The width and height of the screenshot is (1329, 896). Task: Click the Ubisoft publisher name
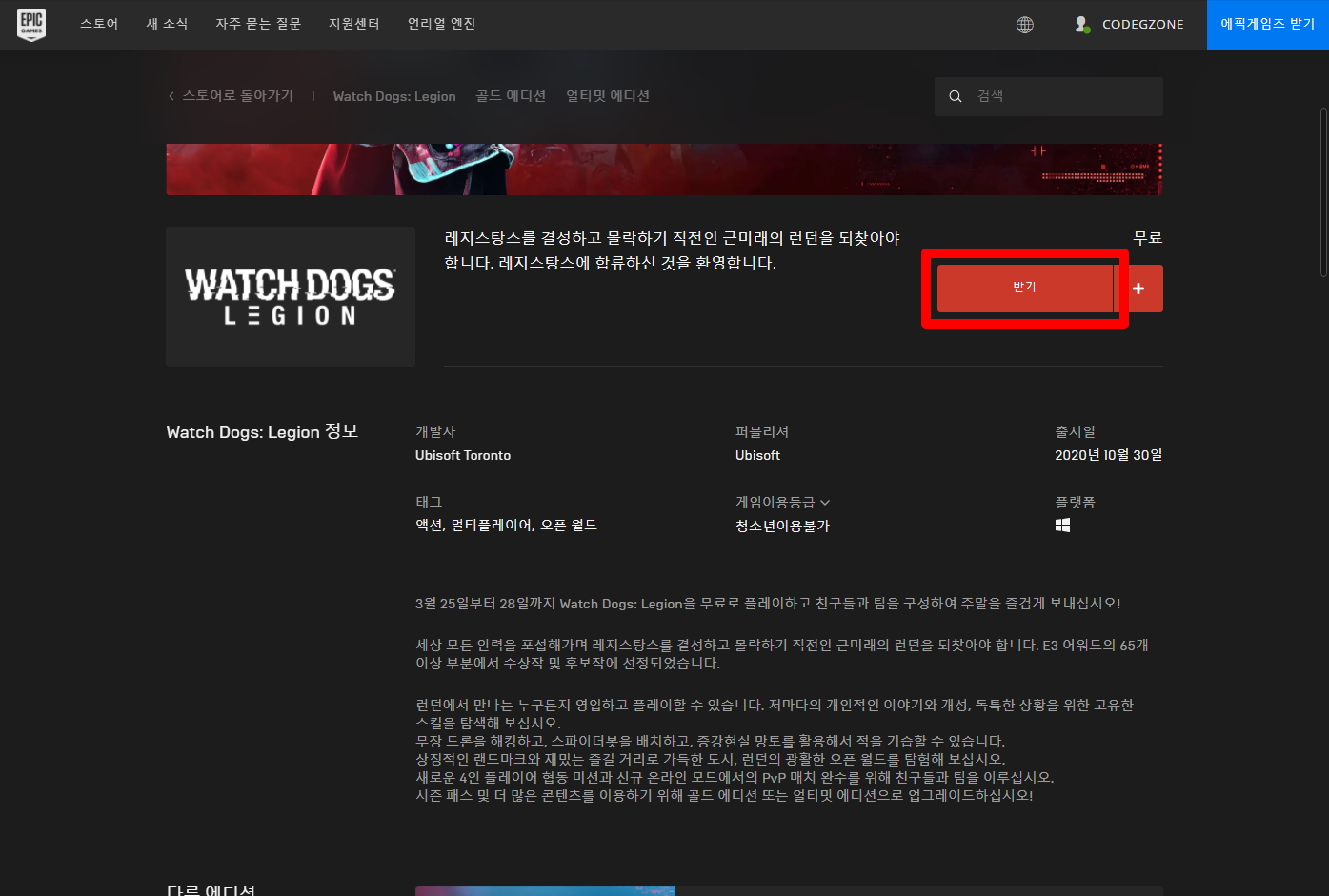(x=757, y=455)
